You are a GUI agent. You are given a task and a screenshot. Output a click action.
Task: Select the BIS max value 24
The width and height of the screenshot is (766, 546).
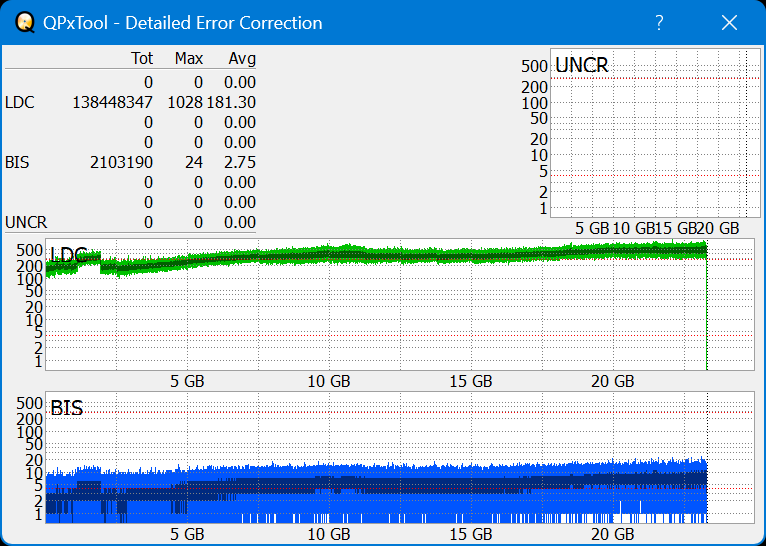pos(194,163)
